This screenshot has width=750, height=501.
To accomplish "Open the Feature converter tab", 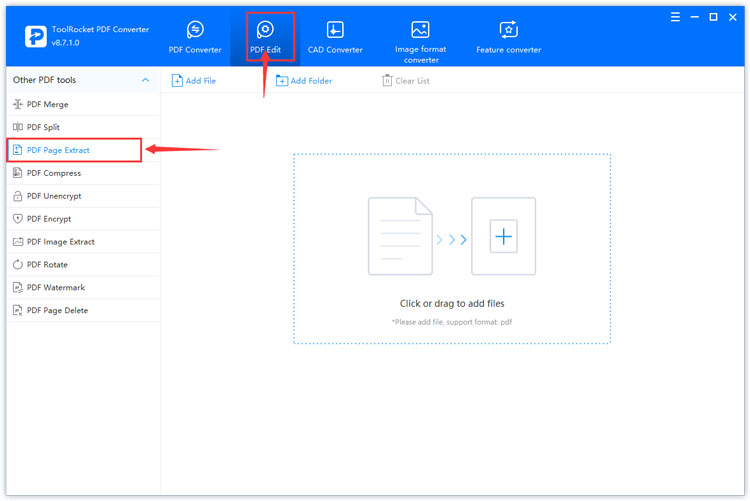I will click(x=508, y=36).
